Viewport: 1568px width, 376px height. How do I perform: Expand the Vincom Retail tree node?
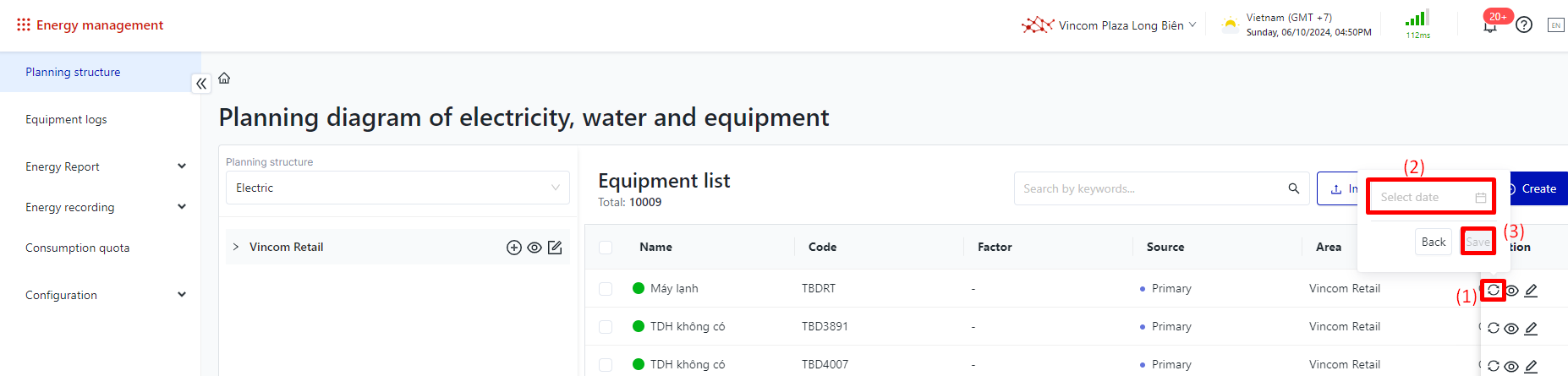236,247
